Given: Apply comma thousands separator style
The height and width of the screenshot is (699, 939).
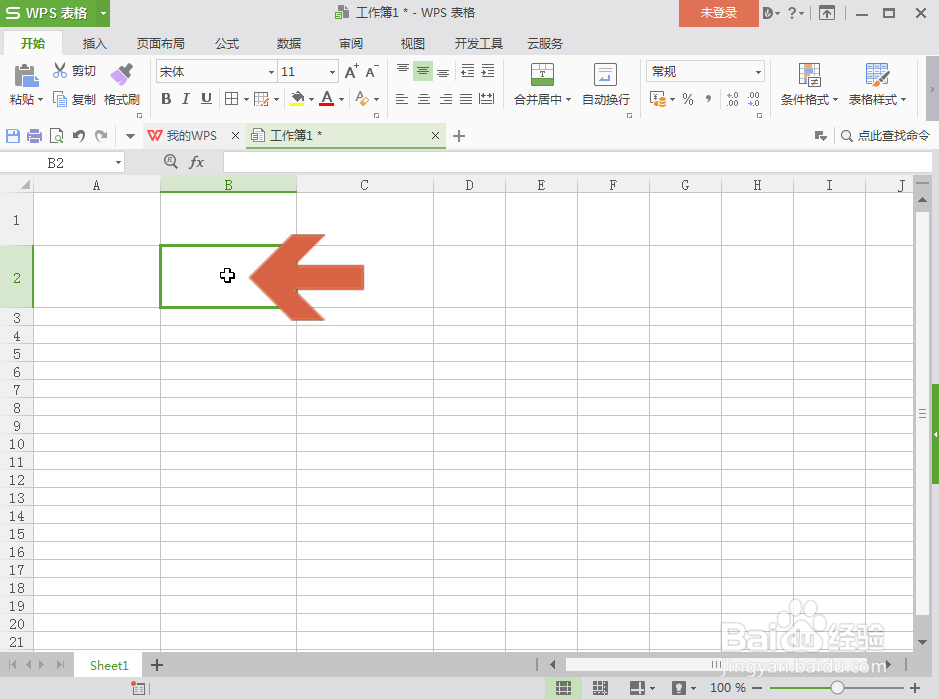Looking at the screenshot, I should [x=708, y=99].
